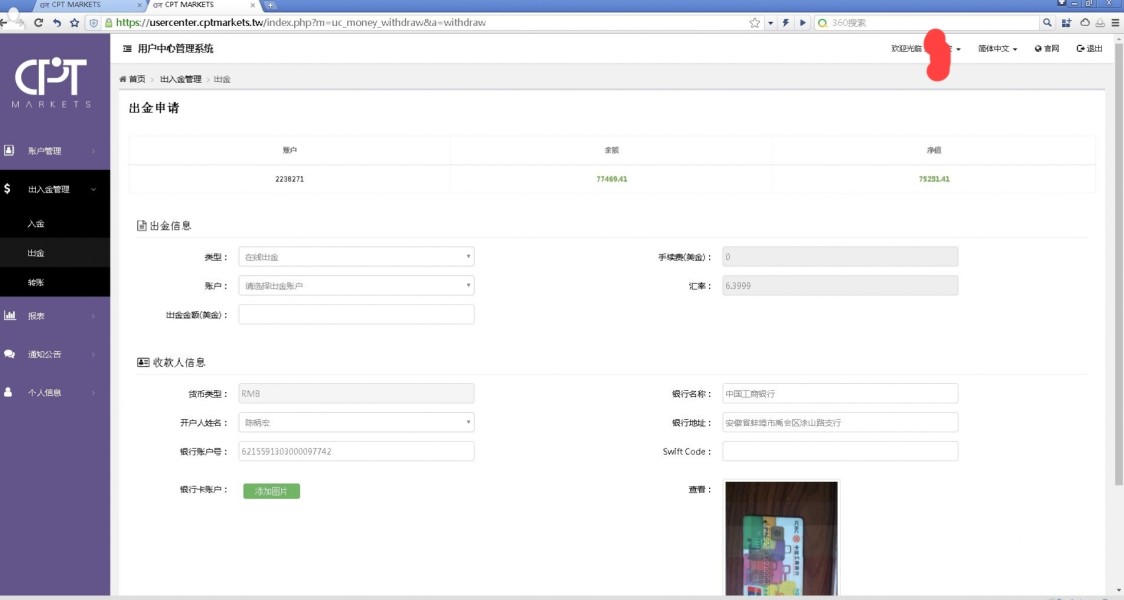
Task: Click the chat bubble icon for 通知公告
Action: coord(9,353)
